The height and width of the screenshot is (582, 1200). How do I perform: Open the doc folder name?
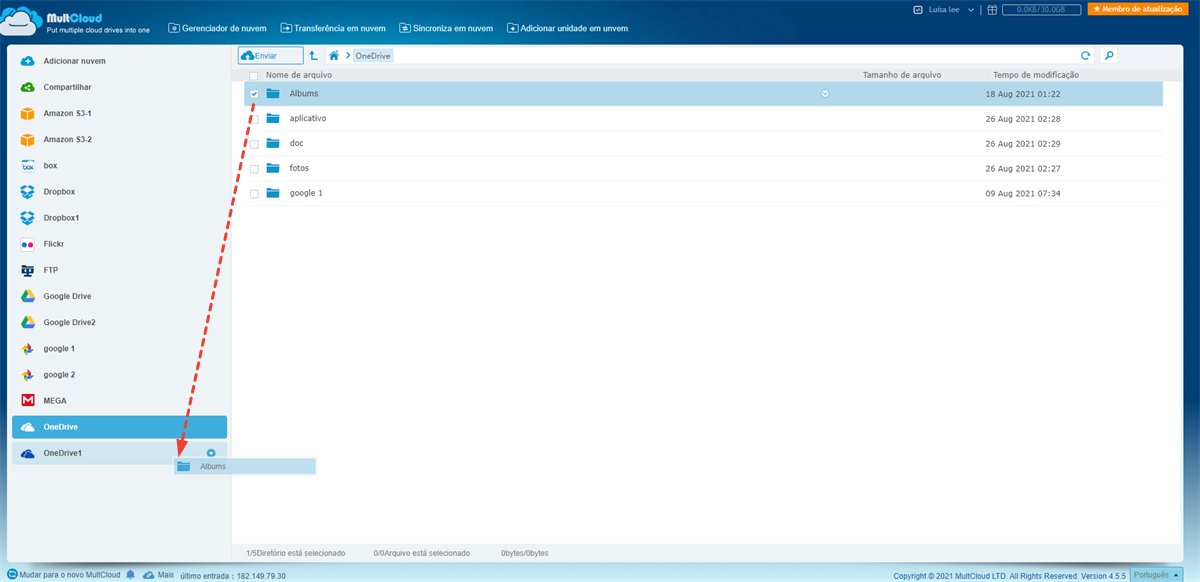pos(296,143)
